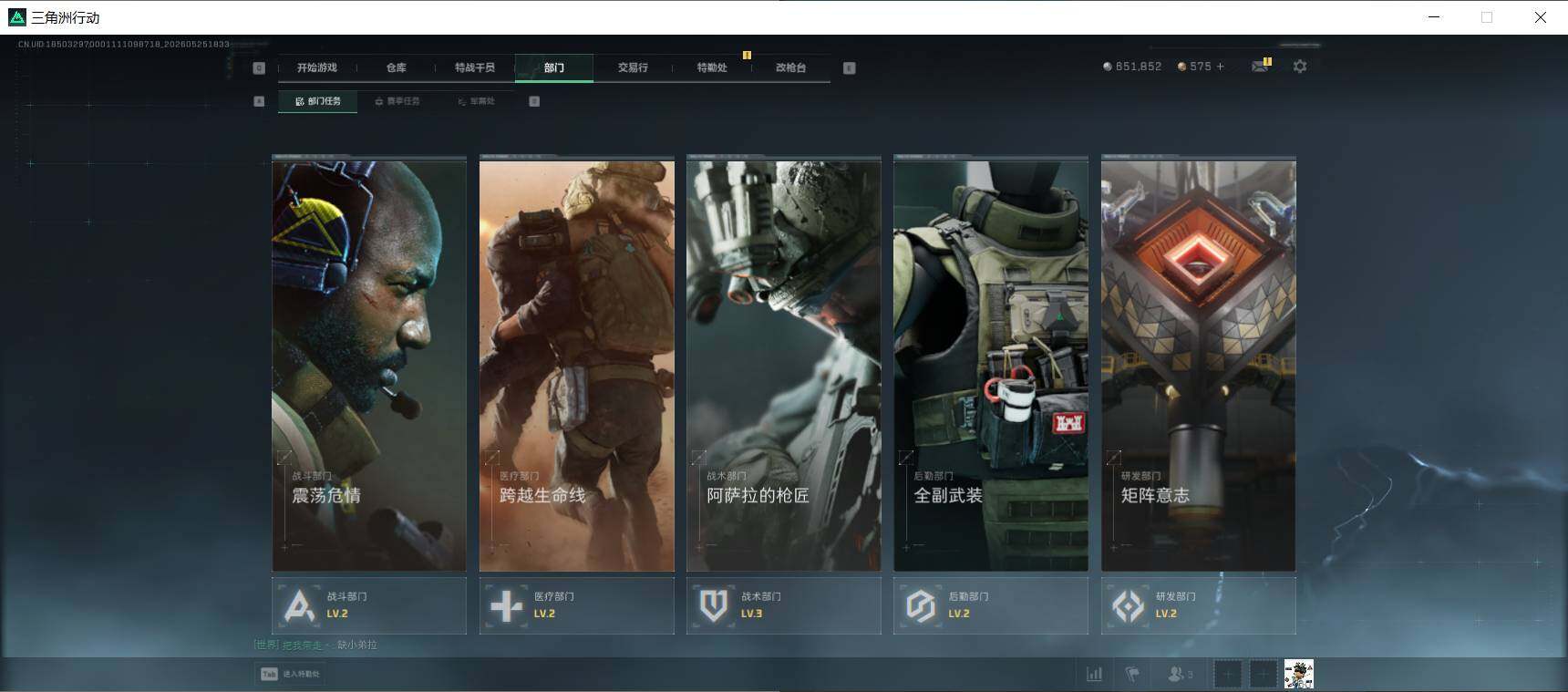Click the 震荡危情 title text

coord(326,495)
